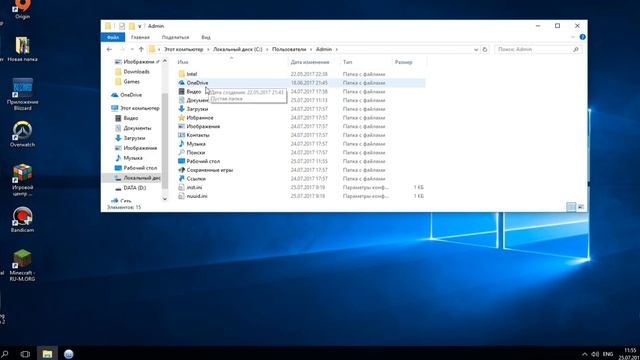Show hidden system tray icons
640x360 pixels.
(x=584, y=354)
